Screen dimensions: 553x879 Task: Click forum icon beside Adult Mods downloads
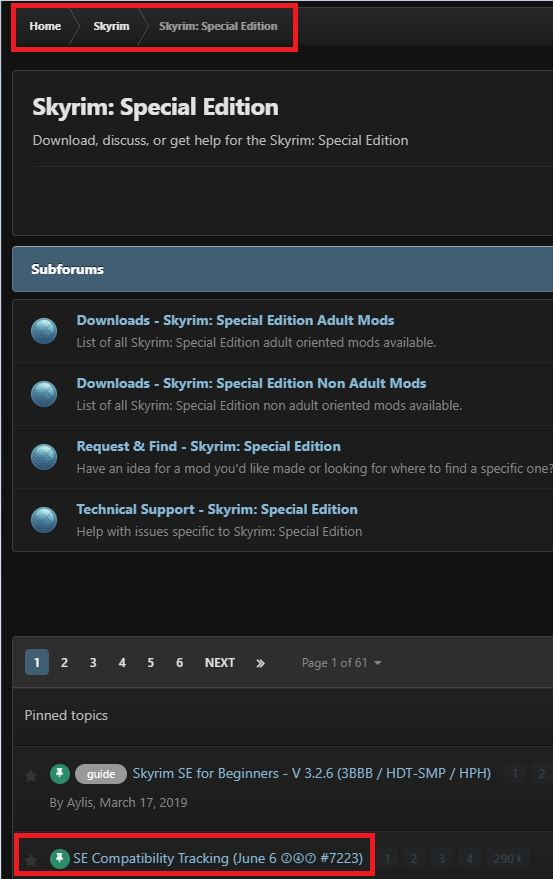44,331
